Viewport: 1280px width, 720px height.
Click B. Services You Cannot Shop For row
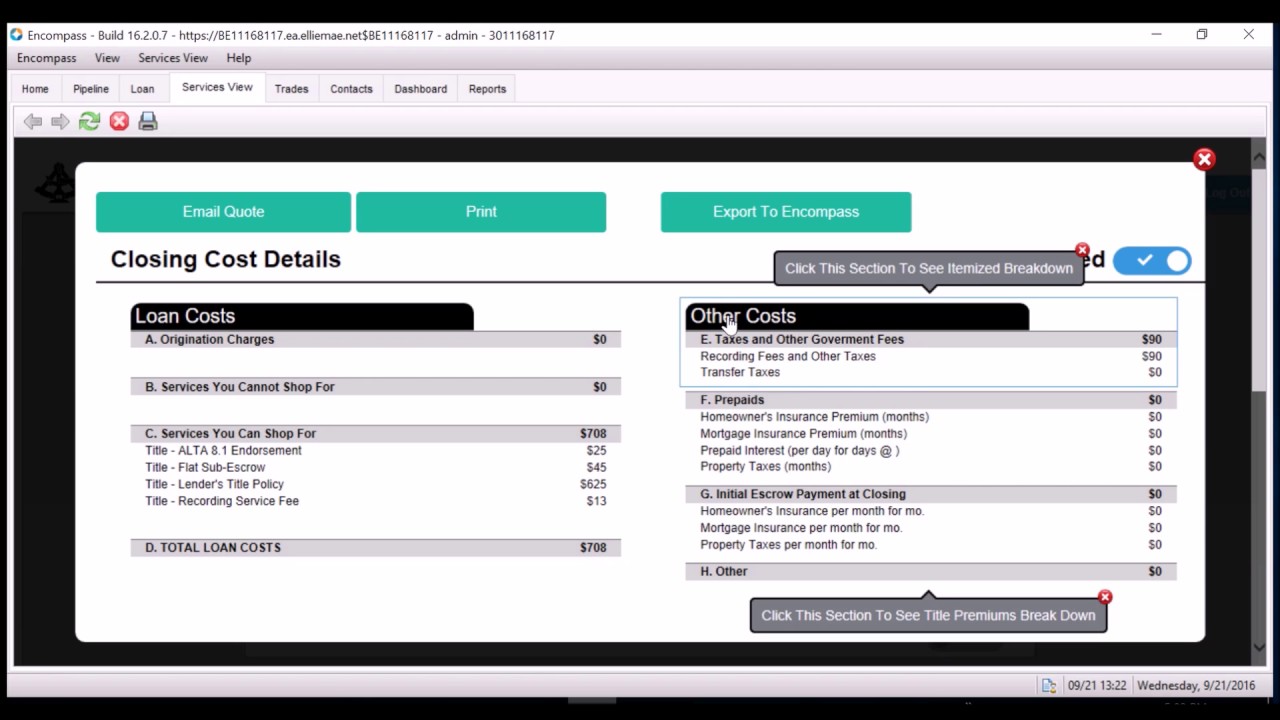point(376,387)
